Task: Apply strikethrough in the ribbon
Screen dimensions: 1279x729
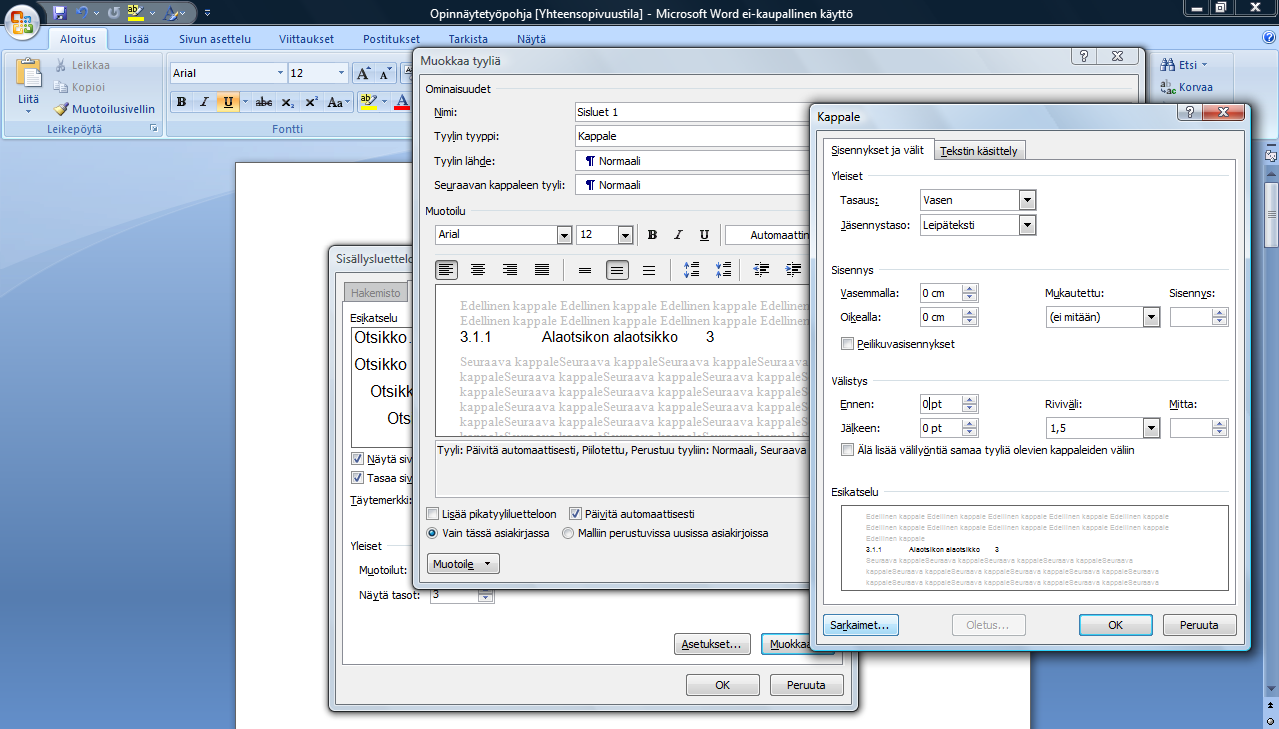Action: pos(263,102)
